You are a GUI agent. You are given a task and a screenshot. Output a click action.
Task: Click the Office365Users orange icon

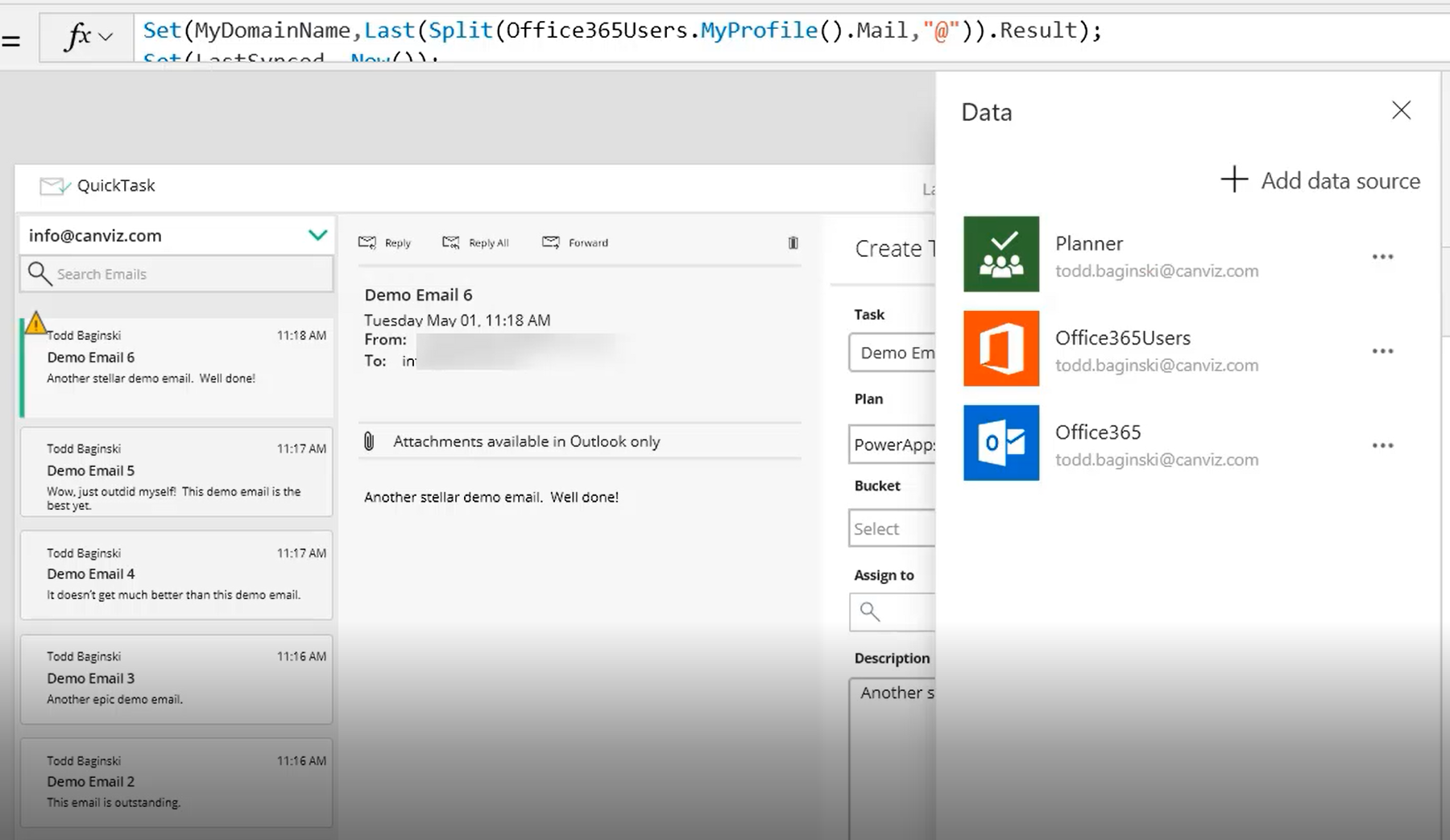point(1000,349)
